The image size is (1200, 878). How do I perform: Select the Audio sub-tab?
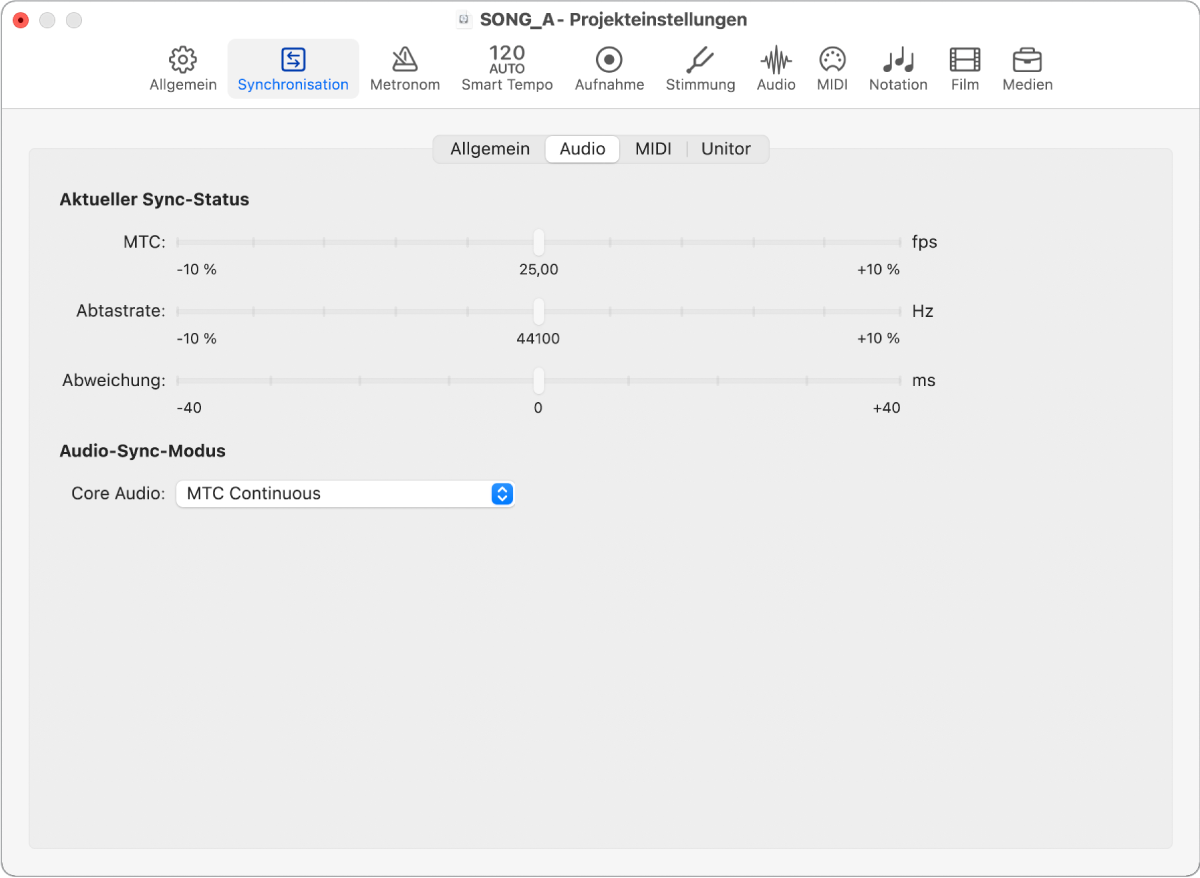582,149
